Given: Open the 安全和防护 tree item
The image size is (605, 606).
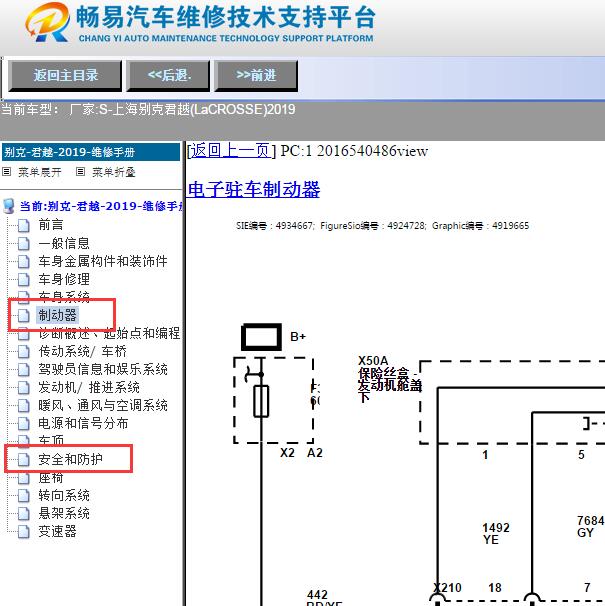Looking at the screenshot, I should coord(70,459).
